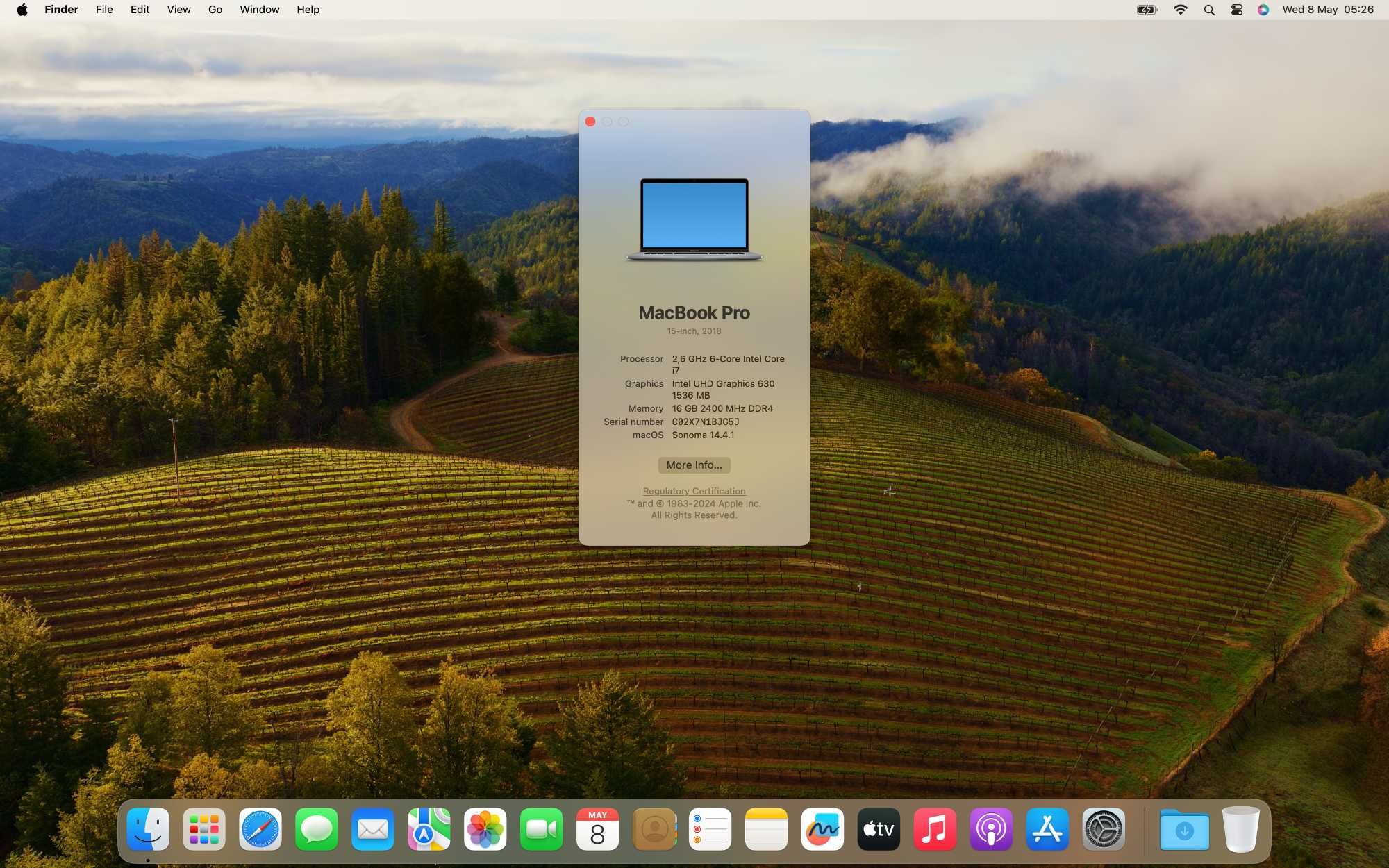Open the Trash in the Dock

1241,829
